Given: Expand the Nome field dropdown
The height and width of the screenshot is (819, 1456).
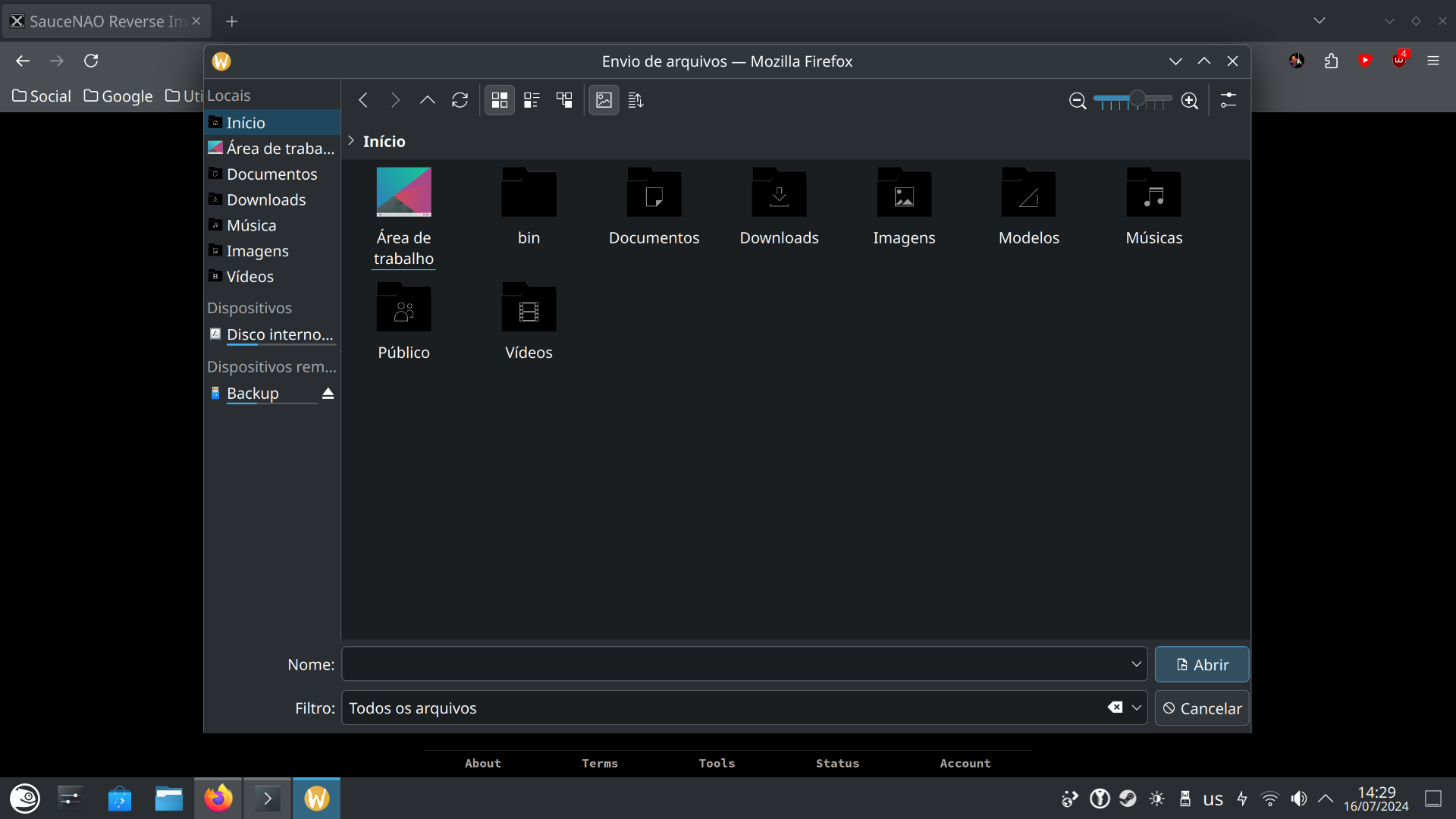Looking at the screenshot, I should (x=1136, y=664).
